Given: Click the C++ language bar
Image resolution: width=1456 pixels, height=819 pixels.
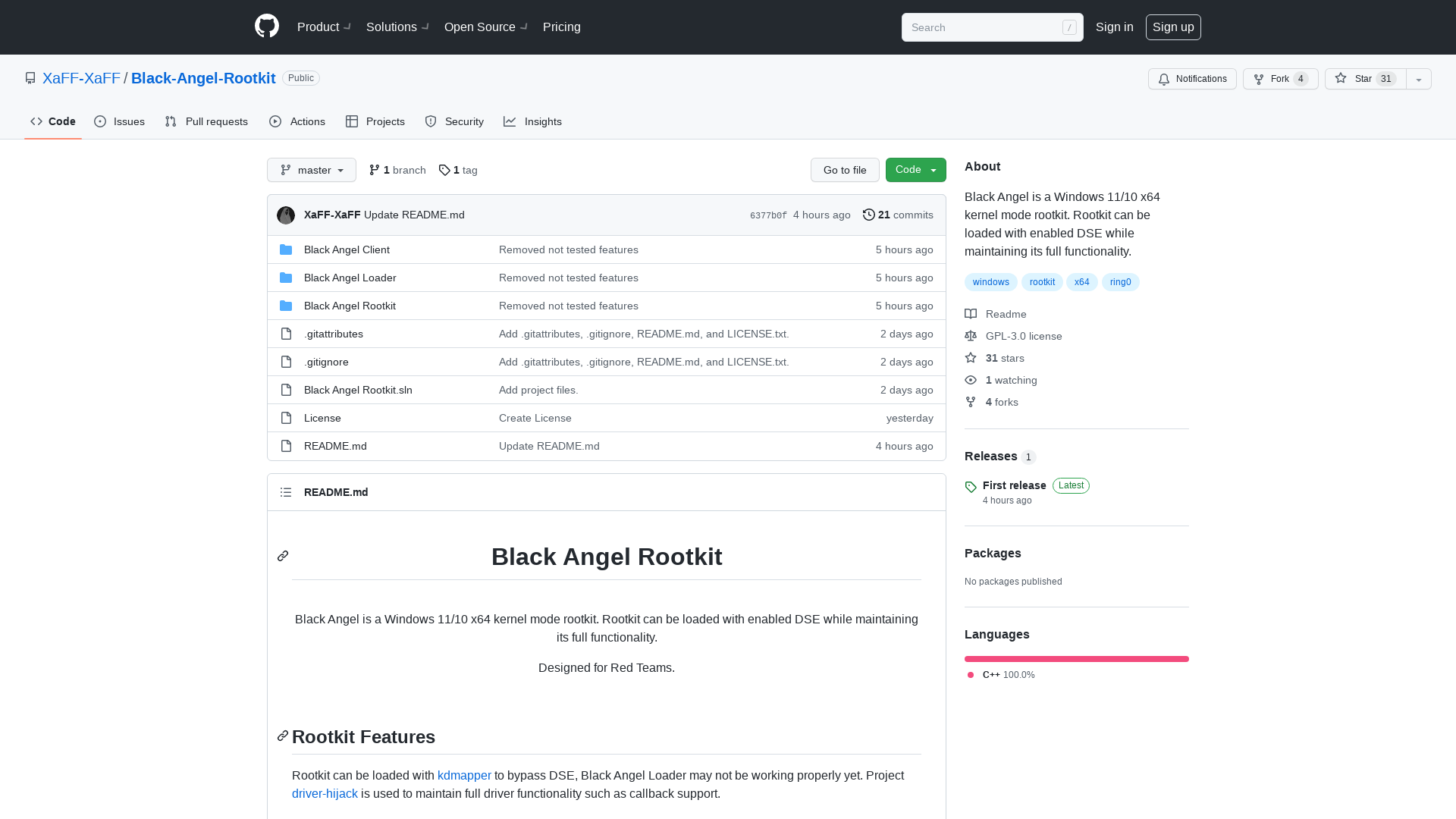Looking at the screenshot, I should (x=1077, y=659).
